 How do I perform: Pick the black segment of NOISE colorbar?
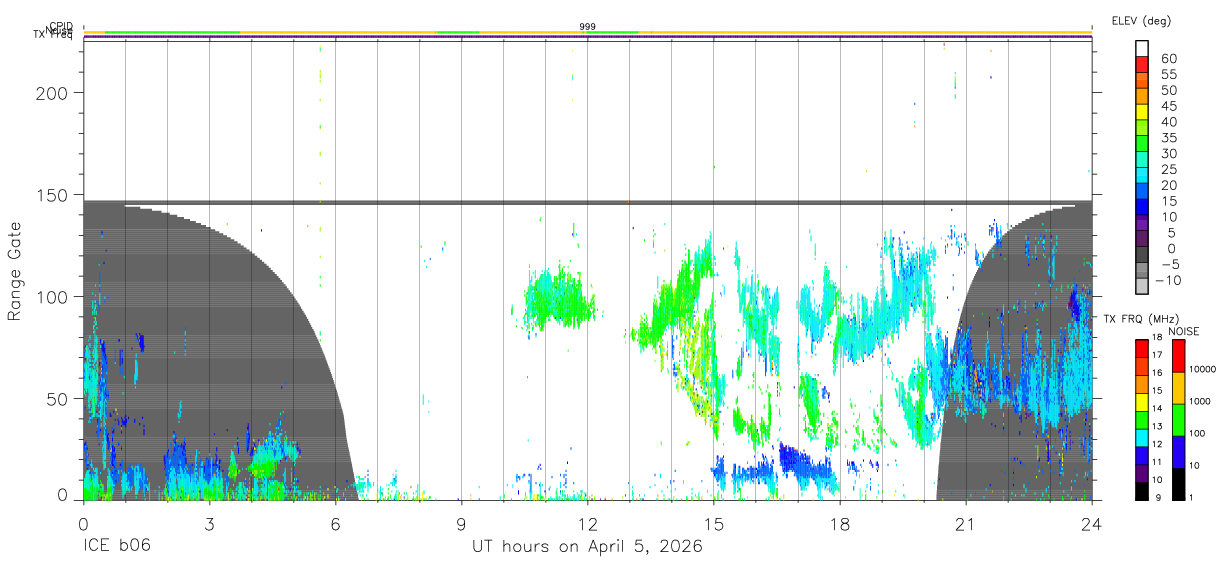tap(1177, 484)
